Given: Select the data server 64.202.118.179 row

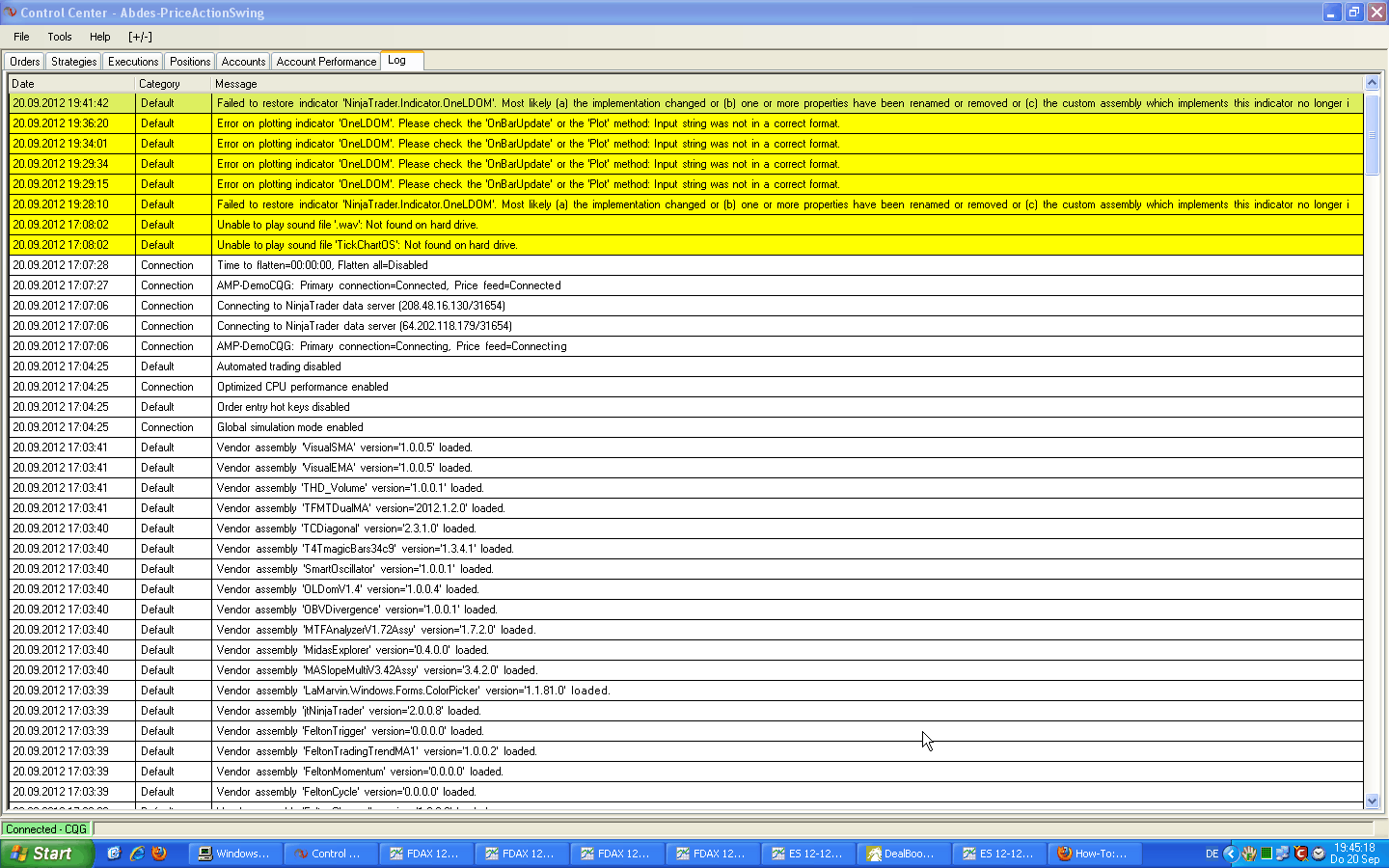Looking at the screenshot, I should click(686, 326).
